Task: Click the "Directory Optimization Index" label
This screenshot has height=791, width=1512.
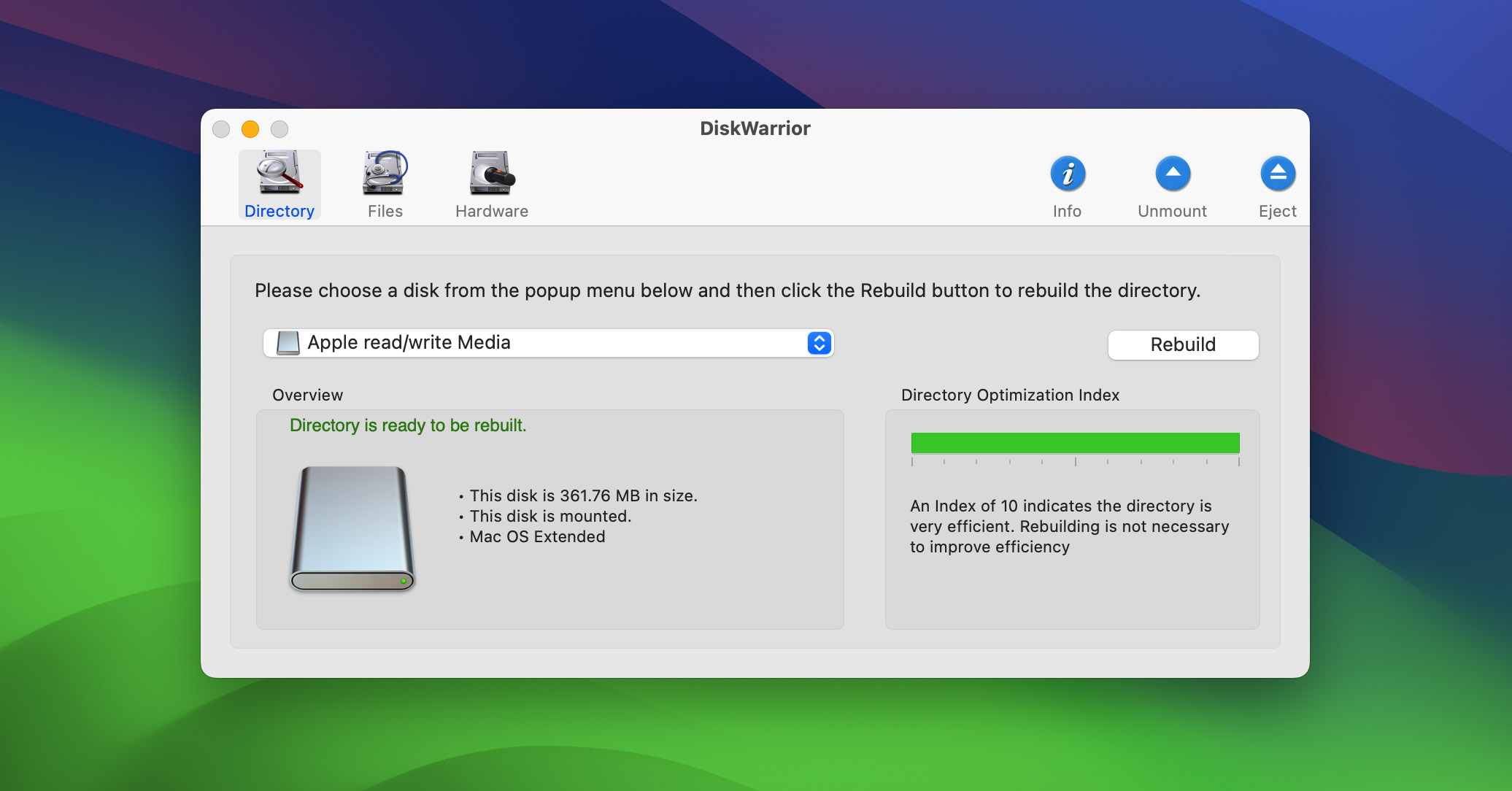Action: tap(1010, 395)
